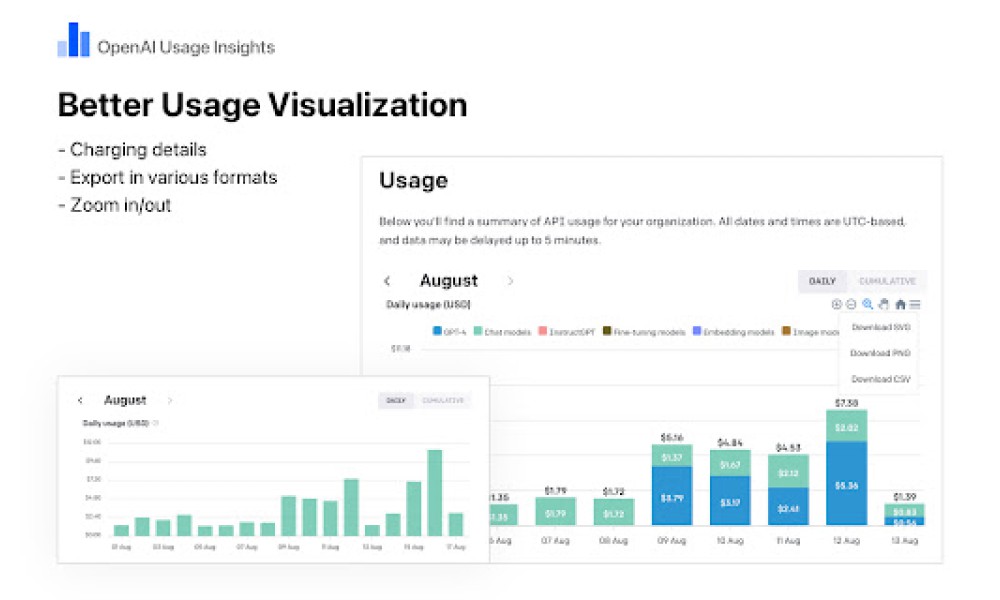Click the Better Usage Visualization headline
The height and width of the screenshot is (600, 1000).
262,105
